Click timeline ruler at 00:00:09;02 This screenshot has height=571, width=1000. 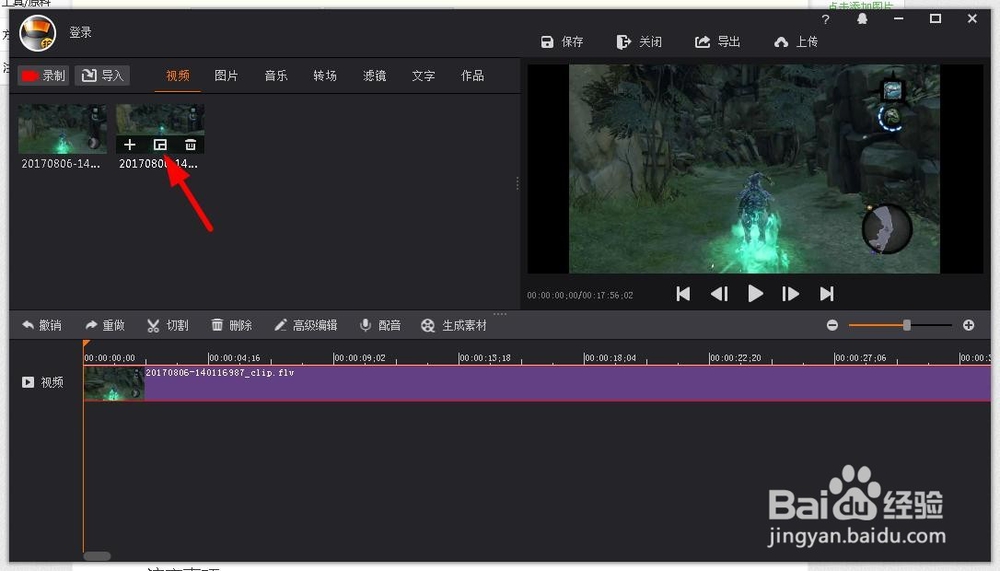coord(360,358)
